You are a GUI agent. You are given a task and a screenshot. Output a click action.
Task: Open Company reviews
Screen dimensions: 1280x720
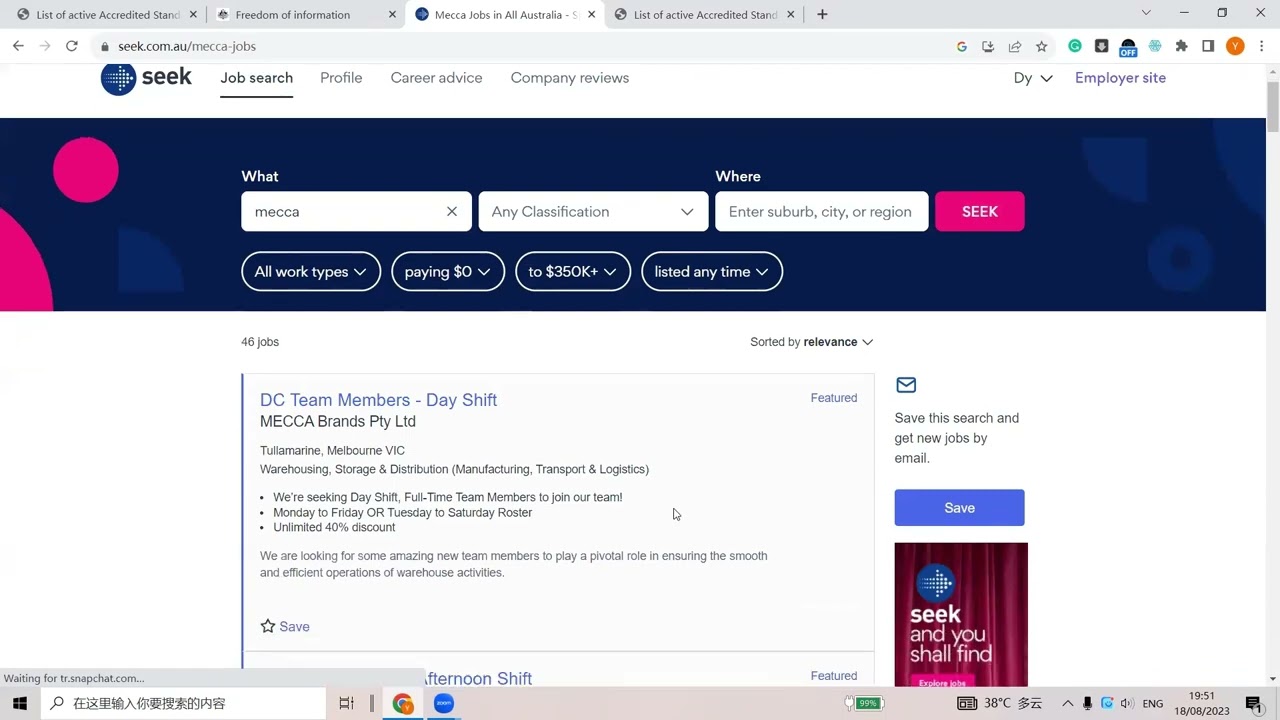click(x=570, y=78)
